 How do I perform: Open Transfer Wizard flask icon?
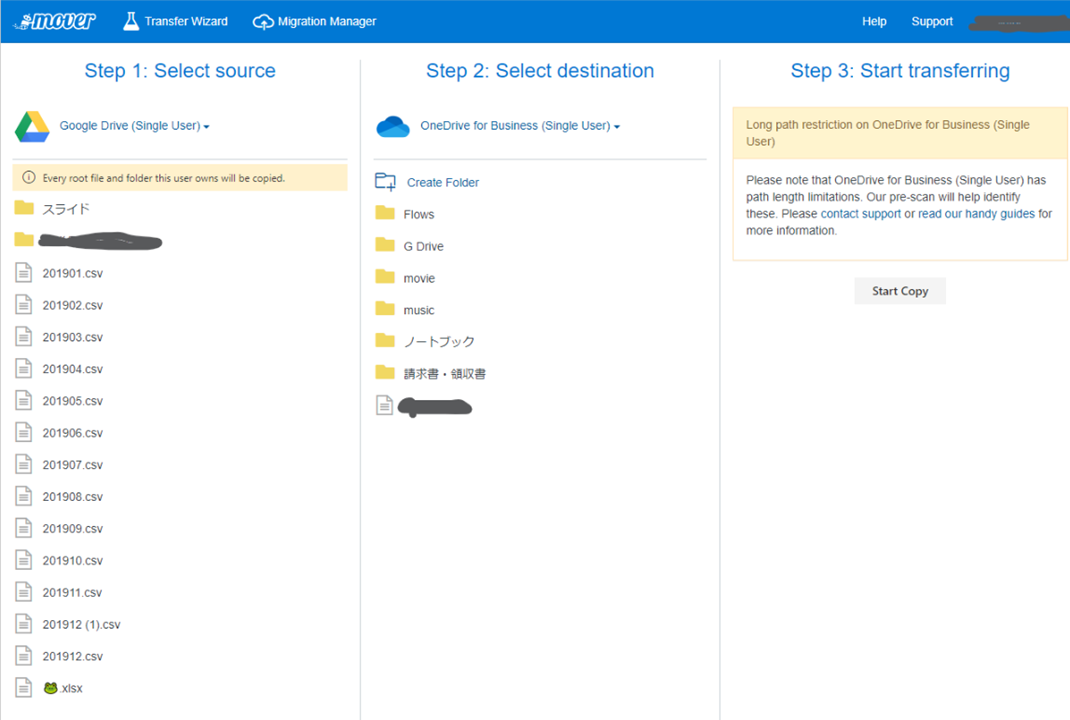click(130, 21)
